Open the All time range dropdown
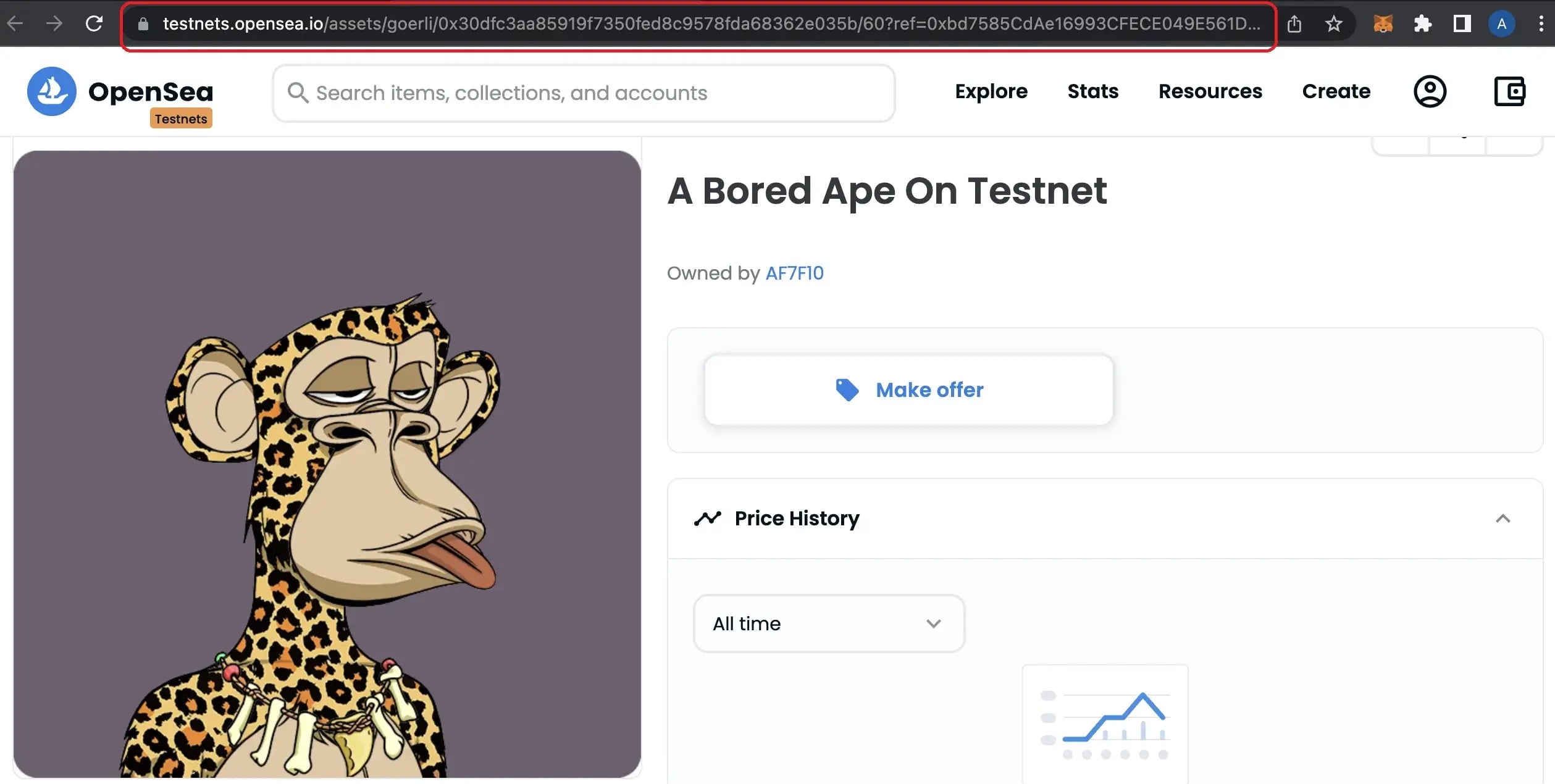 pos(829,623)
